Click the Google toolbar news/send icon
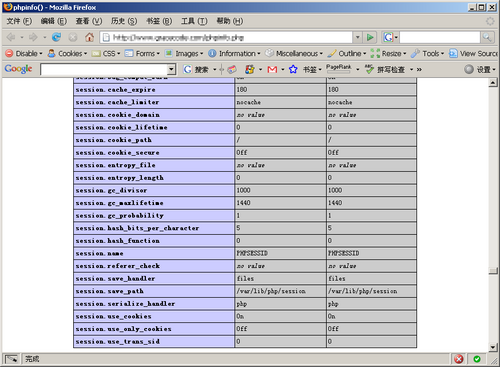The width and height of the screenshot is (500, 367). (x=232, y=69)
